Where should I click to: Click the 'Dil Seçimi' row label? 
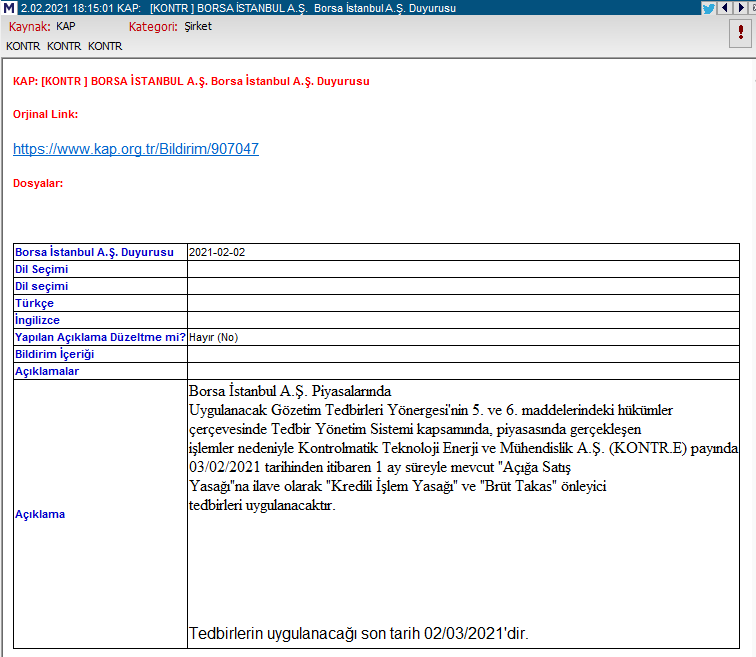tap(41, 269)
